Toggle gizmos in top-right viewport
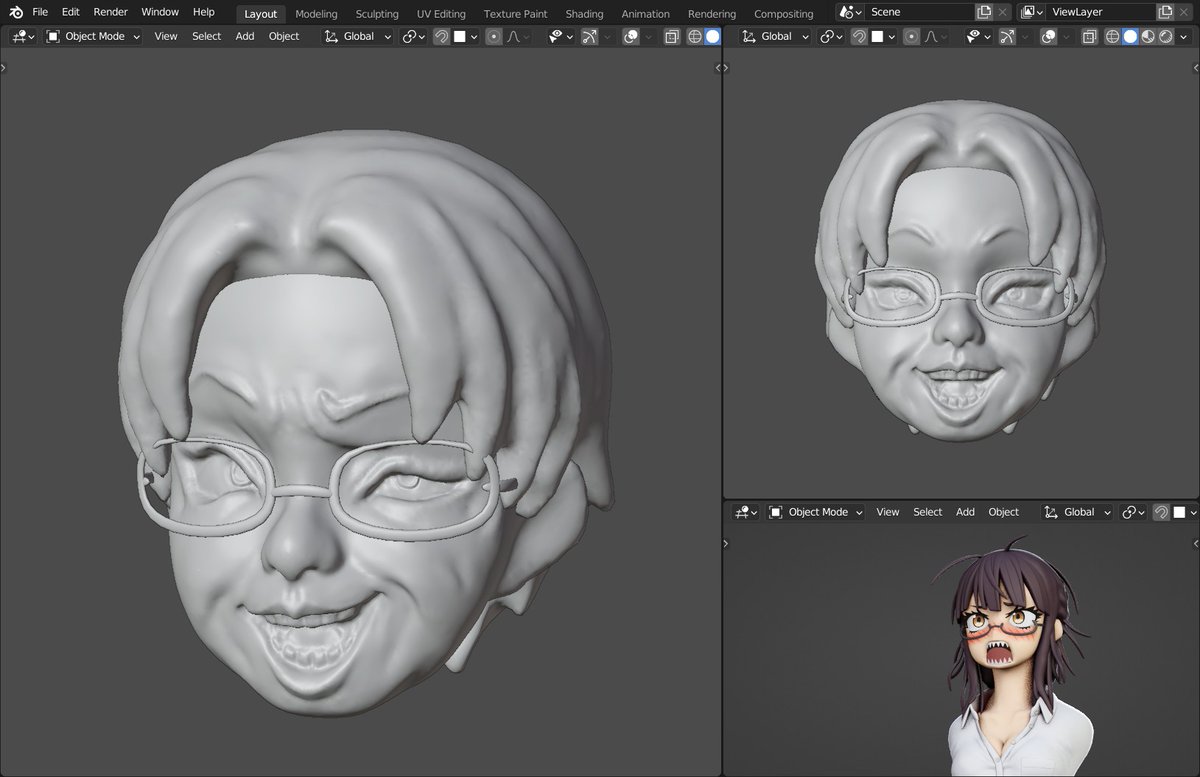Screen dimensions: 1200x777 click(x=1008, y=36)
